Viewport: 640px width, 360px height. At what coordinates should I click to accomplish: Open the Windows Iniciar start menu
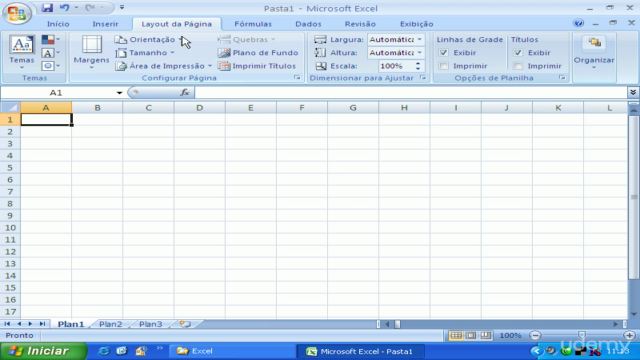tap(43, 351)
